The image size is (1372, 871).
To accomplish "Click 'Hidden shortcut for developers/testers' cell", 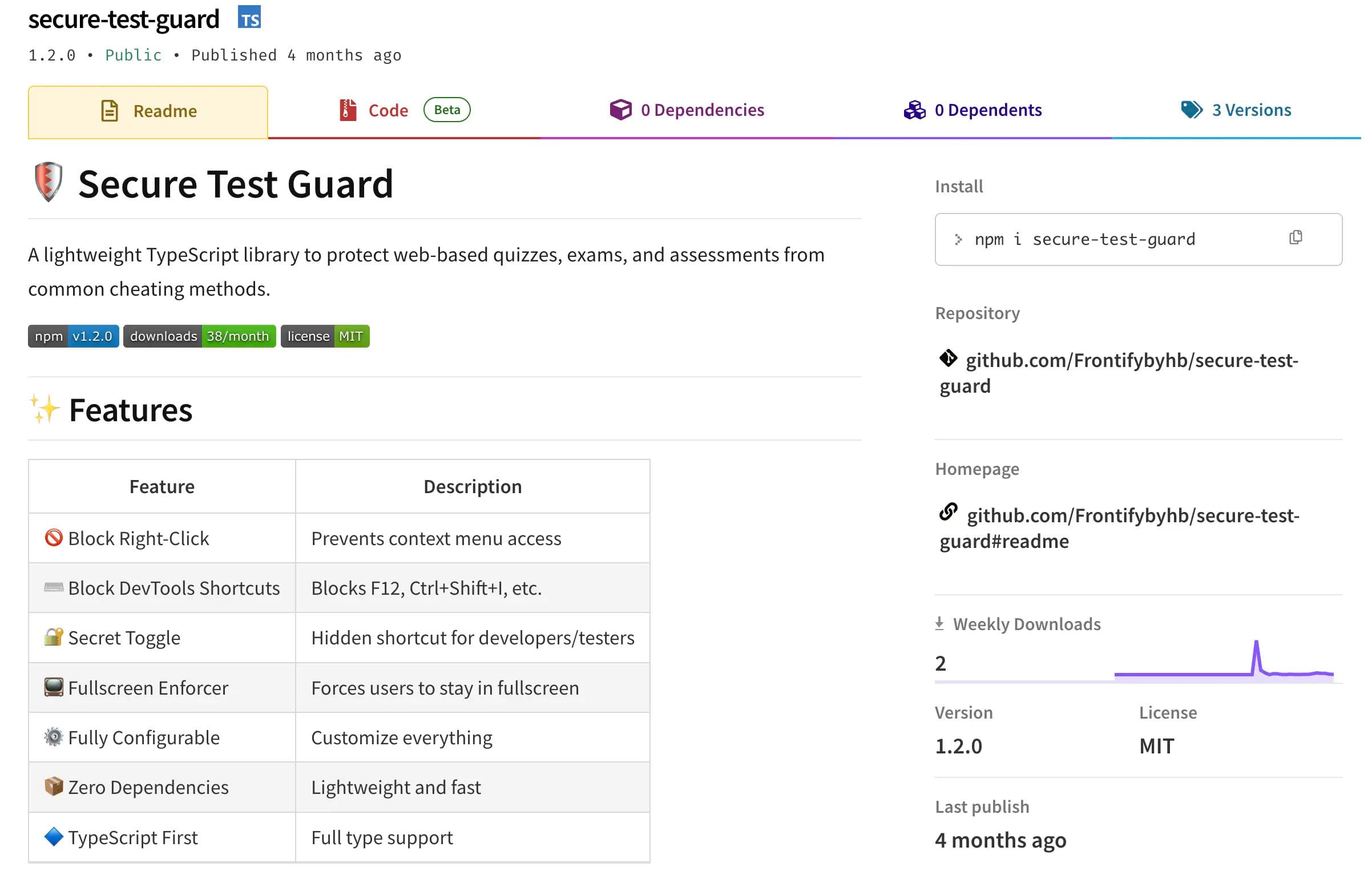I will [x=473, y=638].
